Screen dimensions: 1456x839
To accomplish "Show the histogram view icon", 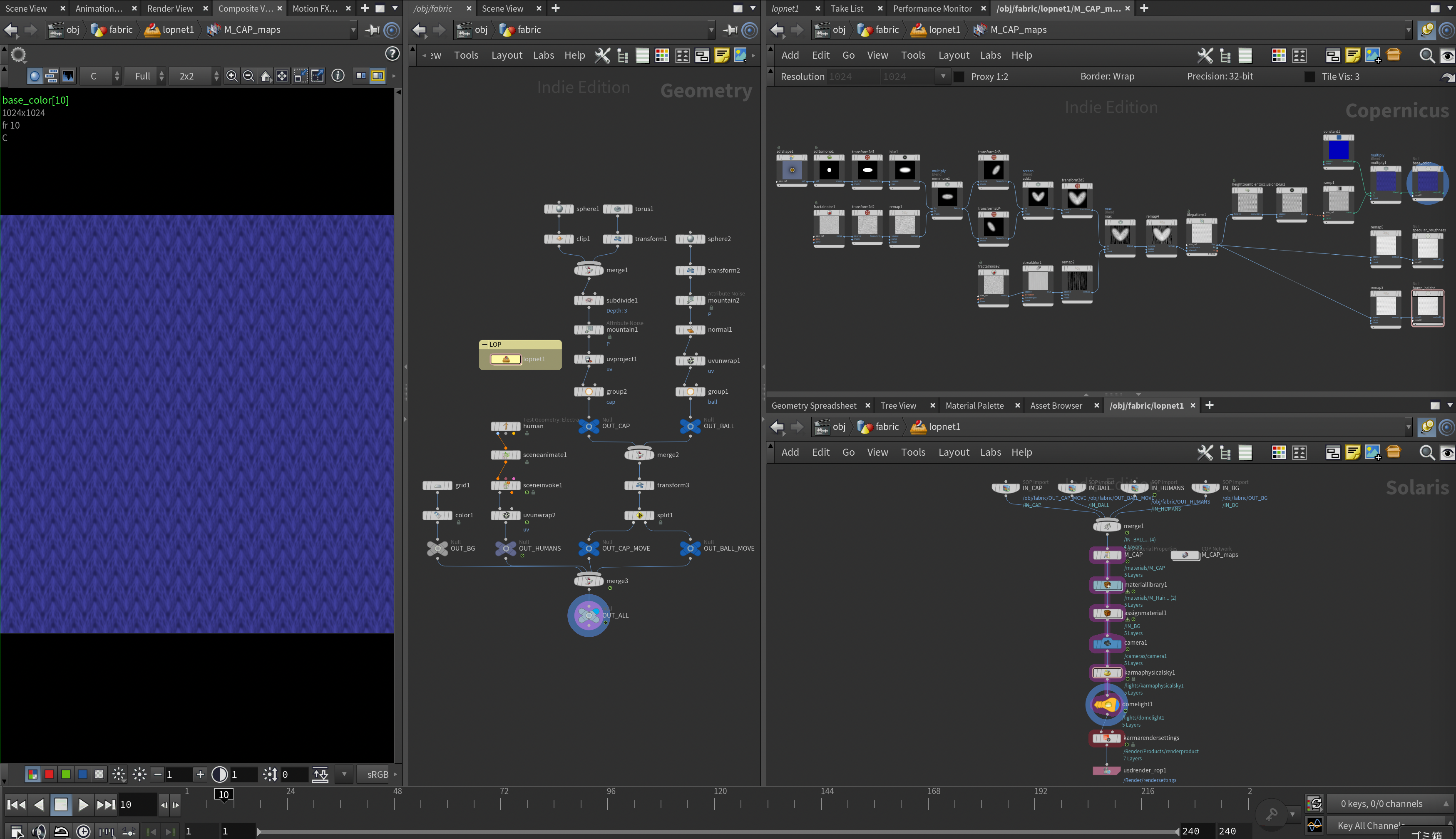I will [x=68, y=76].
